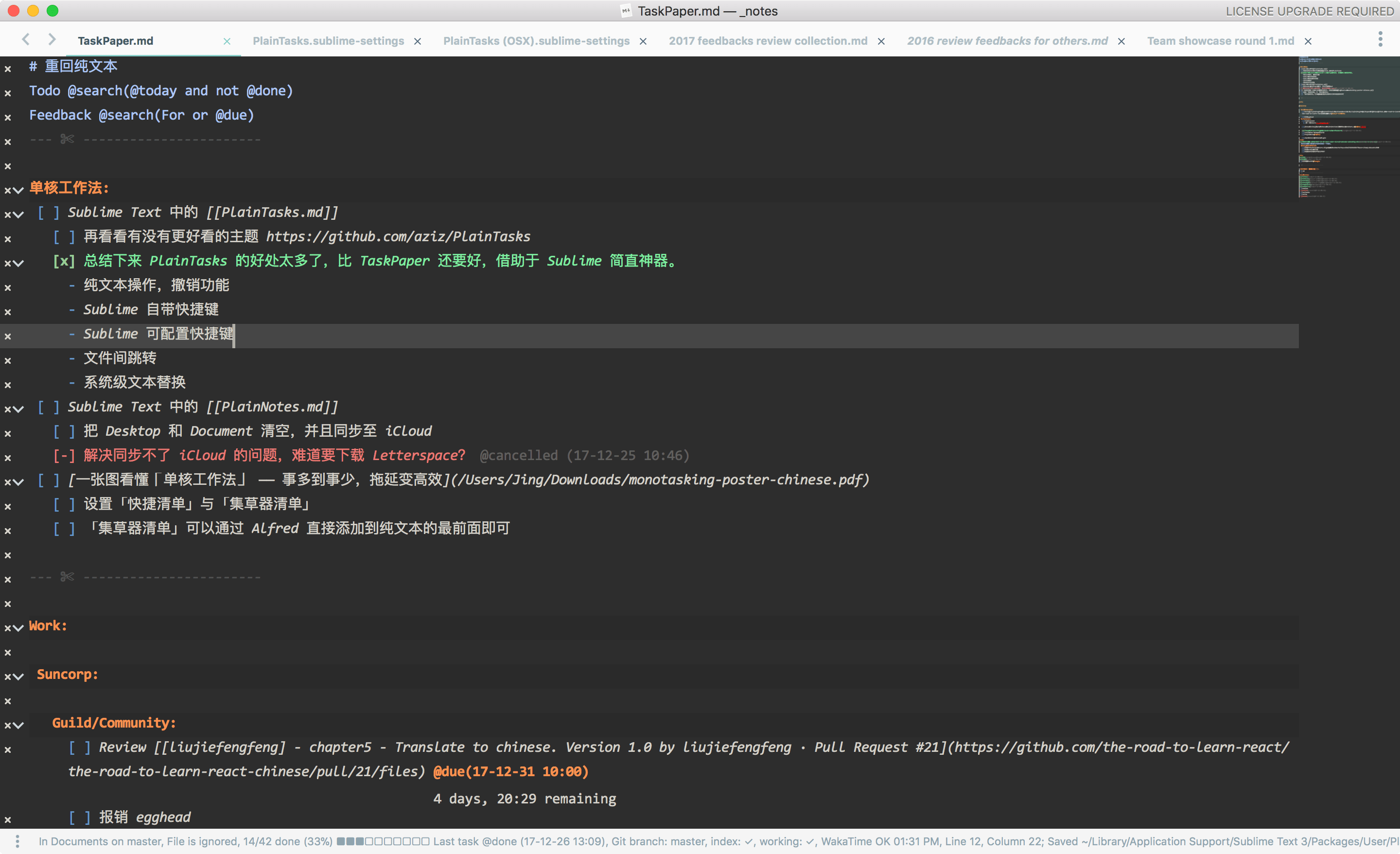This screenshot has height=854, width=1400.
Task: Close the Team showcase round 1.md tab
Action: 1308,41
